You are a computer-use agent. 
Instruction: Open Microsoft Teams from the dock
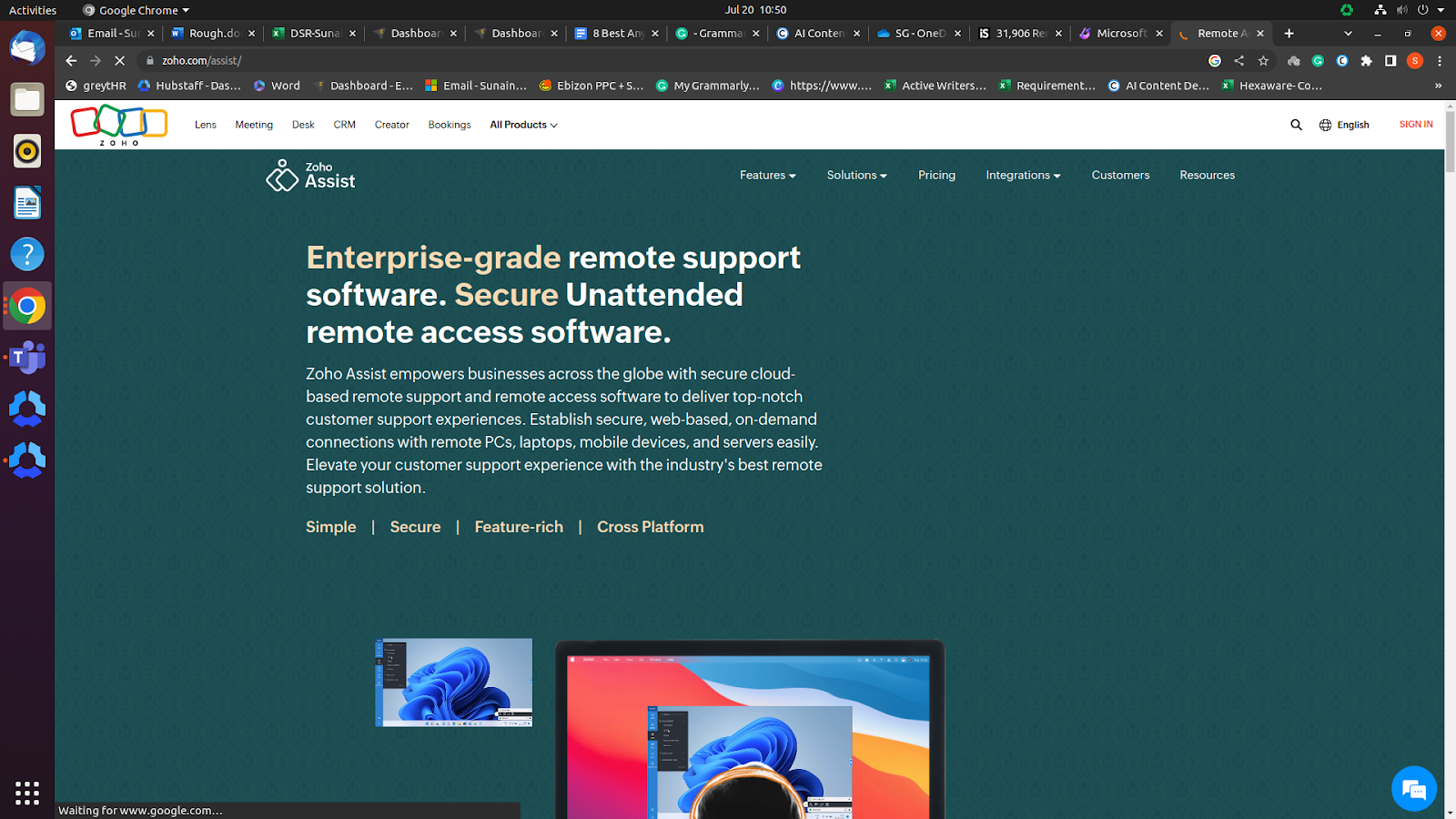click(27, 358)
